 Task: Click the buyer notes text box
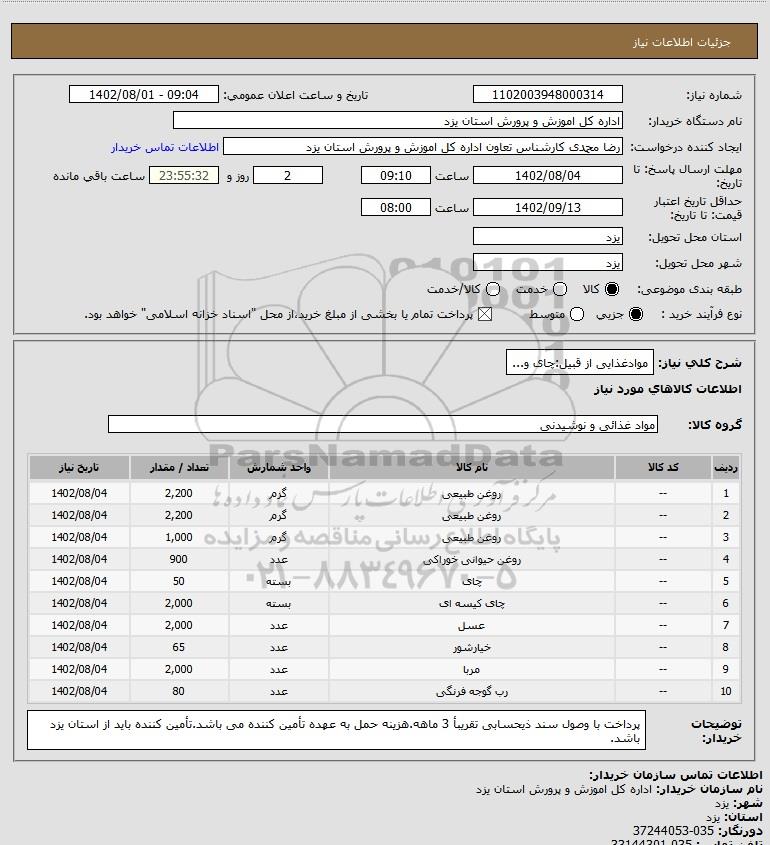coord(336,730)
